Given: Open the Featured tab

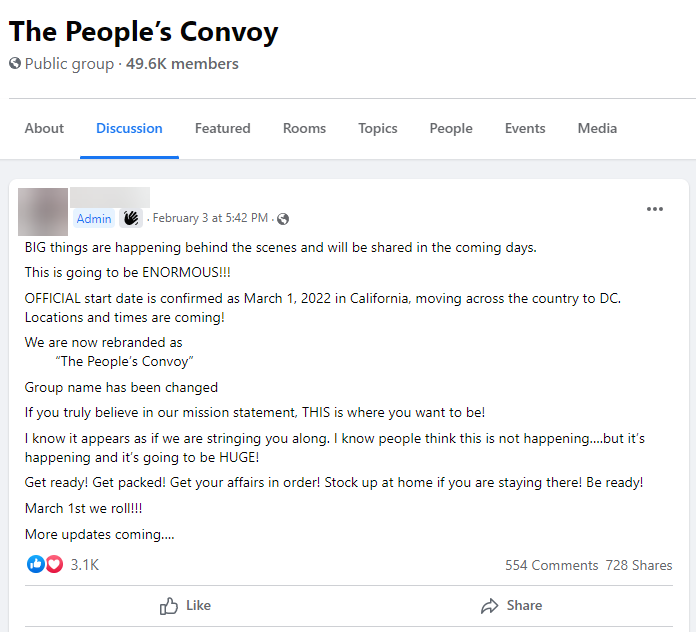Looking at the screenshot, I should [x=223, y=128].
